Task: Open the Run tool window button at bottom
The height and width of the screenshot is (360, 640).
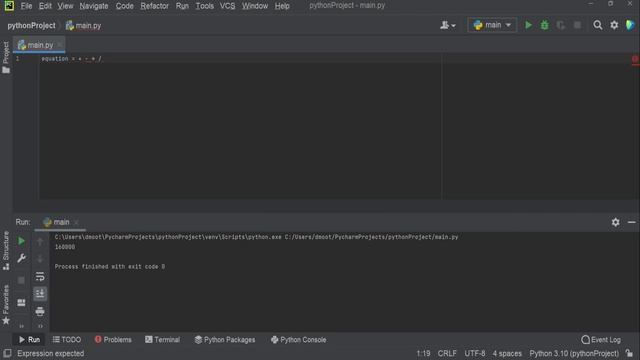Action: 29,340
